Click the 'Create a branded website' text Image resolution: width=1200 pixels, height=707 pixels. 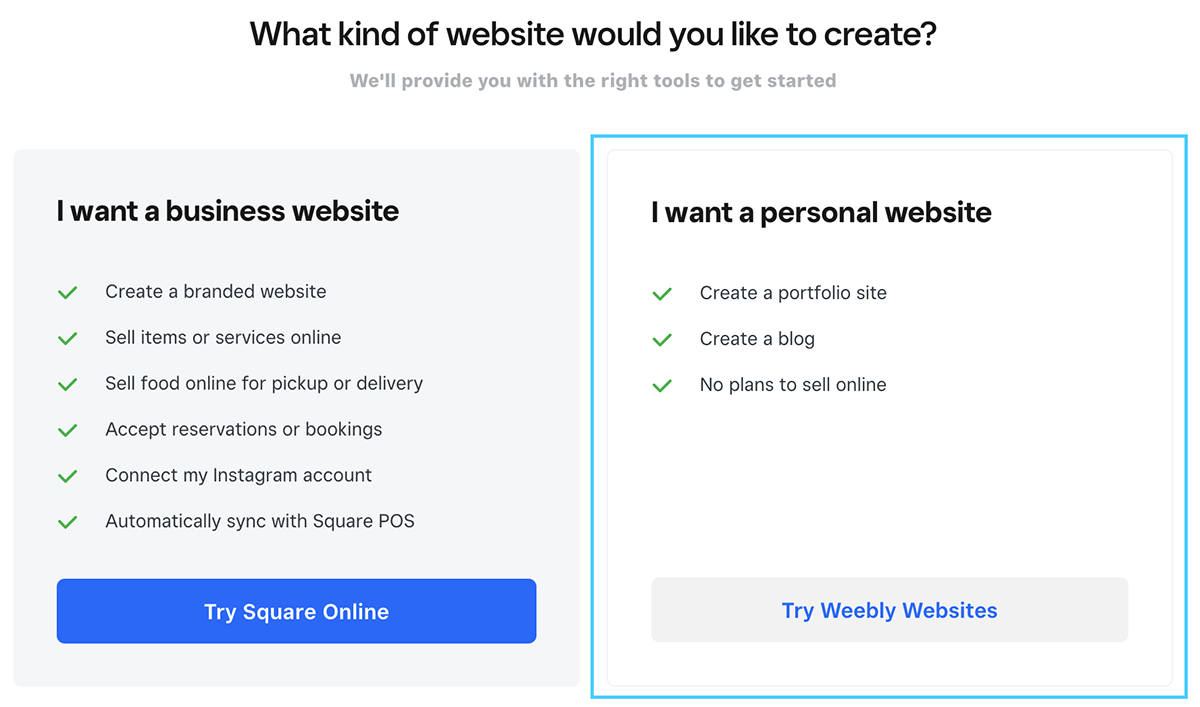[216, 292]
